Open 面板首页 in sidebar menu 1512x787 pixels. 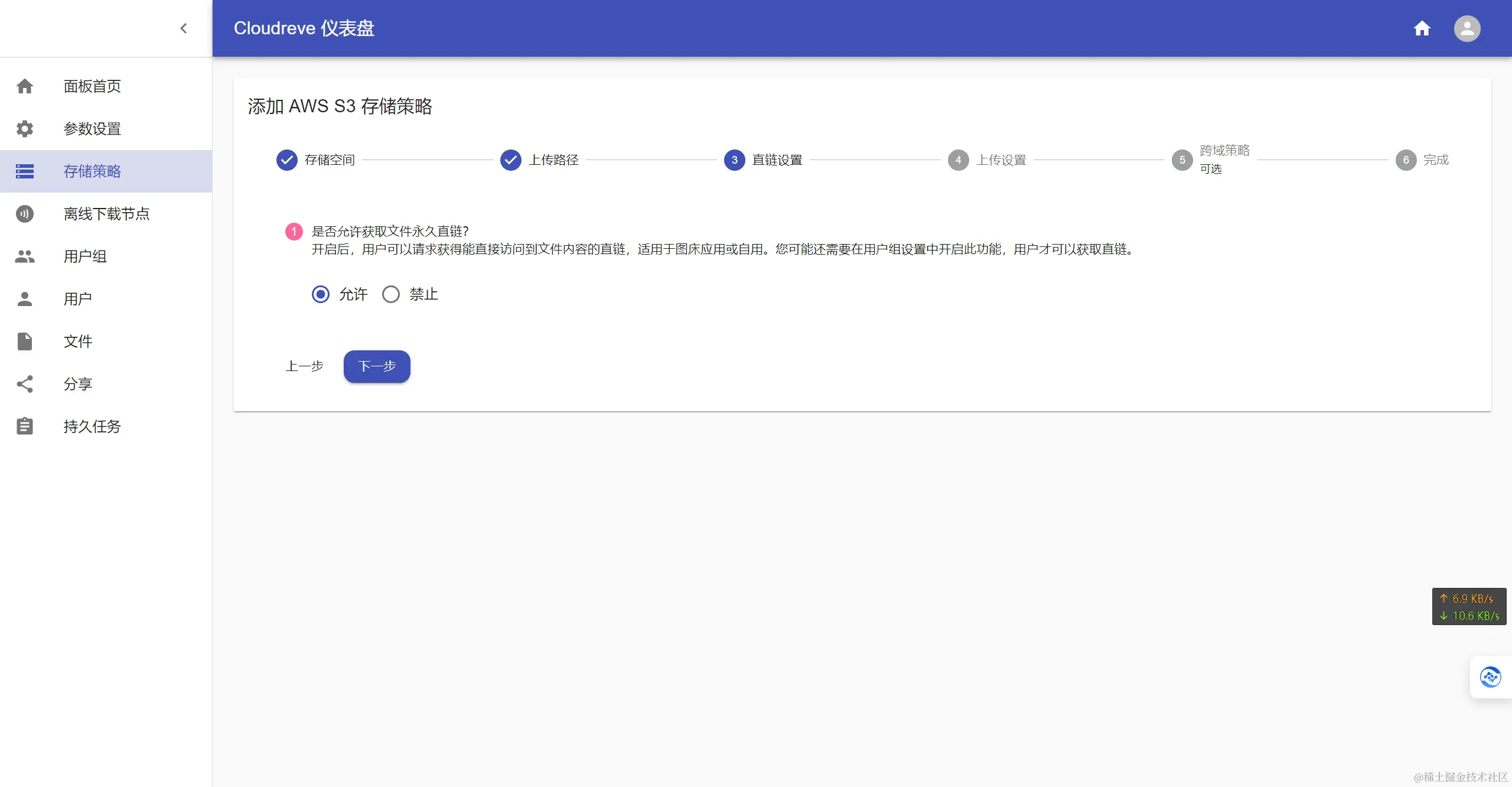pyautogui.click(x=92, y=86)
